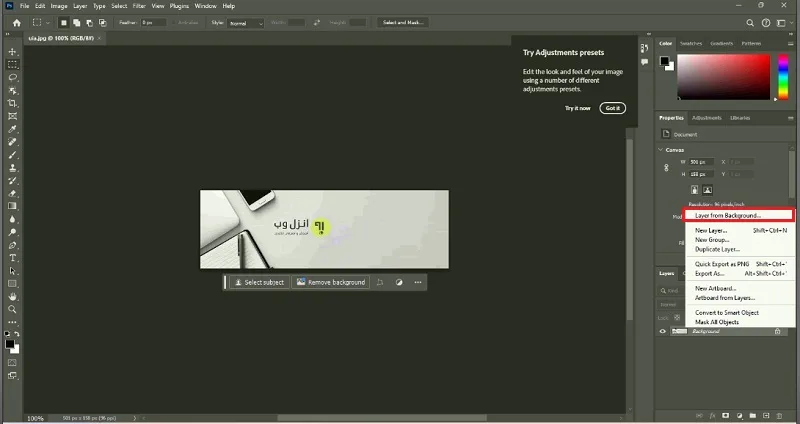Select the Eraser tool
This screenshot has width=800, height=424.
[12, 194]
